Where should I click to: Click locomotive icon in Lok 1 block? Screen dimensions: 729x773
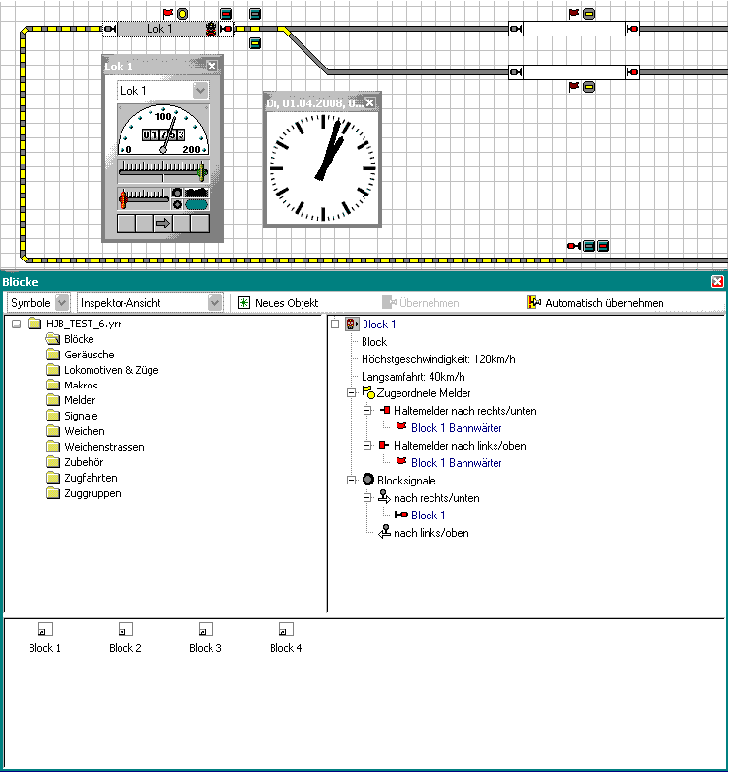(x=211, y=29)
